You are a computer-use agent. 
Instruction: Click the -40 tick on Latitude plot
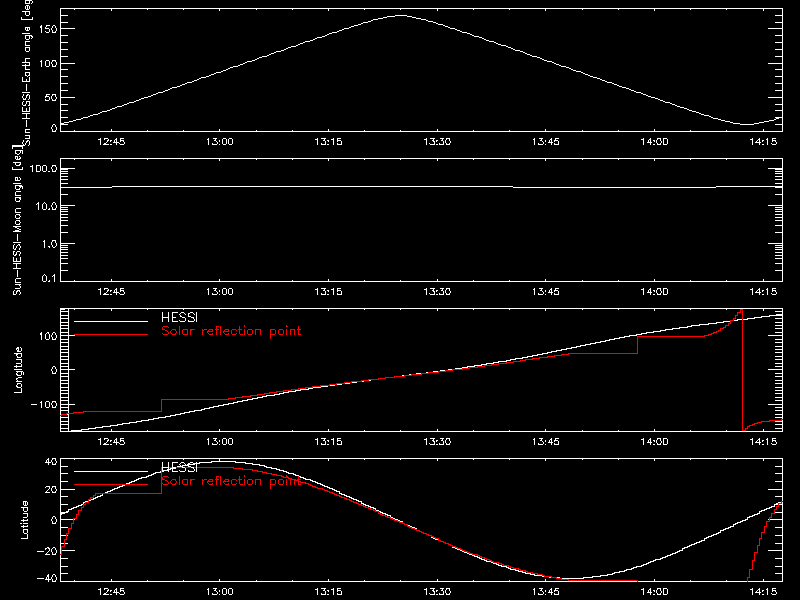47,578
